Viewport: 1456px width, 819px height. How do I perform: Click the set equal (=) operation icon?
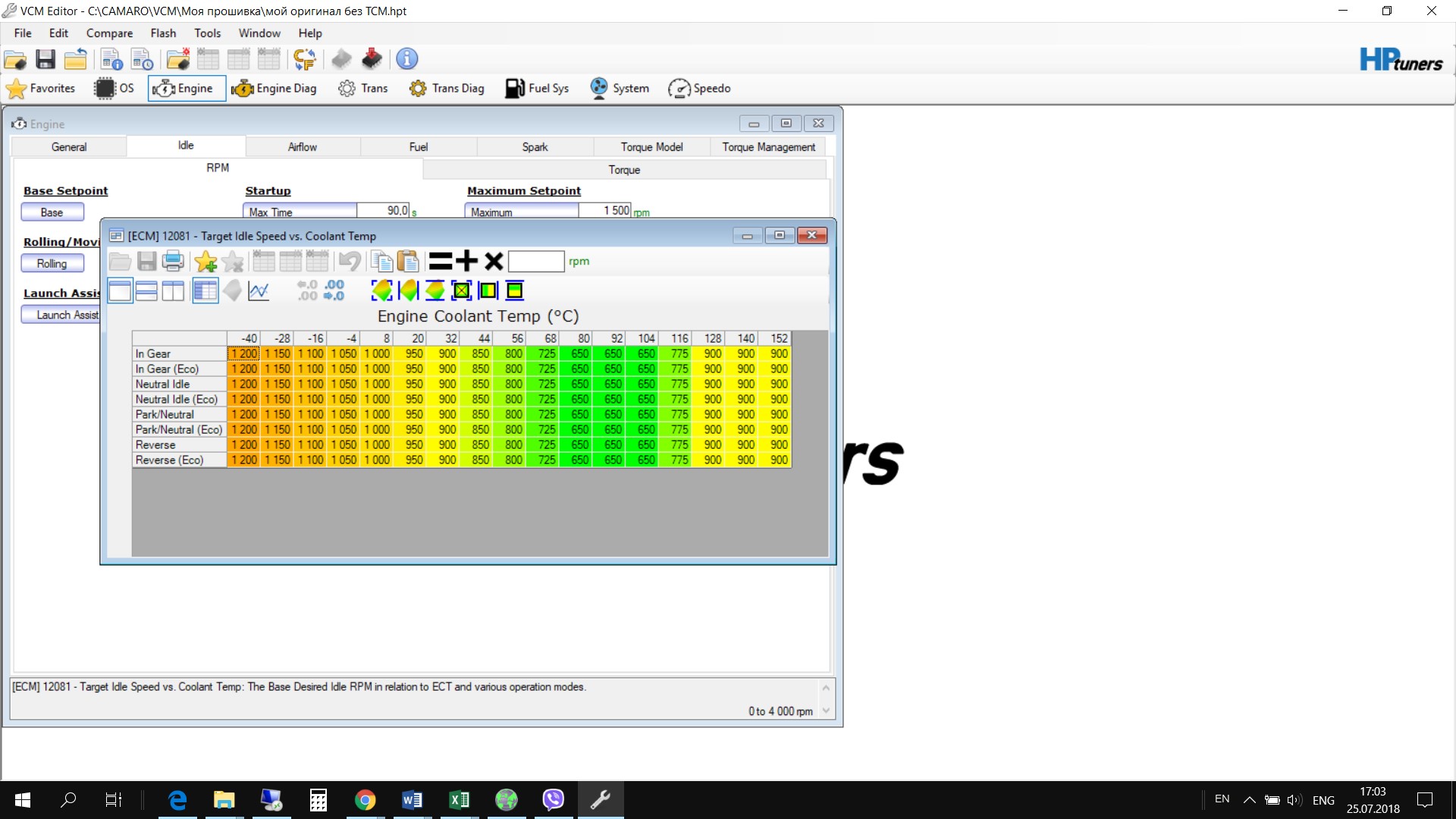point(440,262)
